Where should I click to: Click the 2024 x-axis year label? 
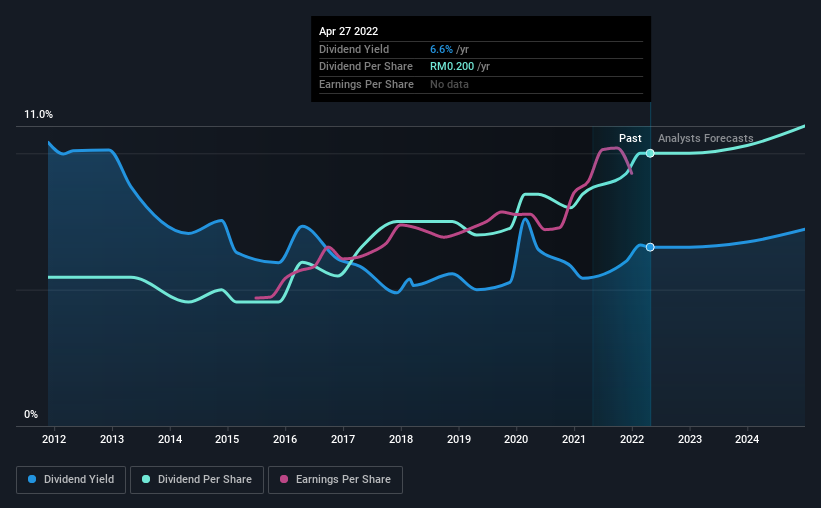click(747, 439)
